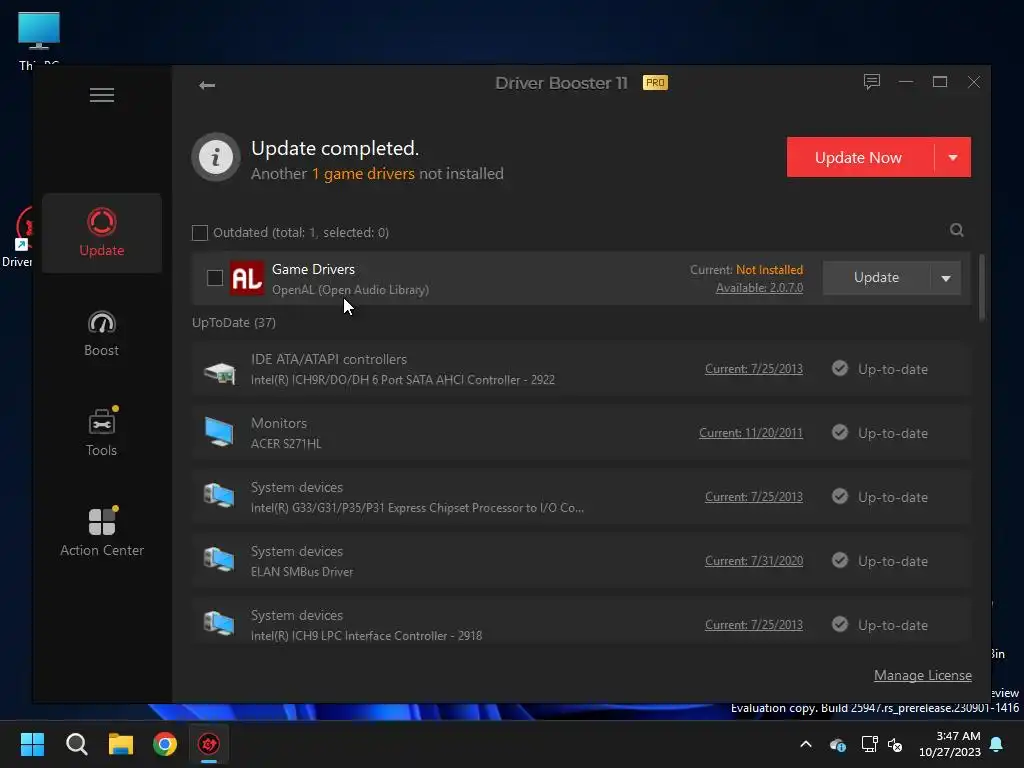Click Current: 7/31/2020 link for ELAN SMBus
Screen dimensions: 1024x768
[754, 561]
